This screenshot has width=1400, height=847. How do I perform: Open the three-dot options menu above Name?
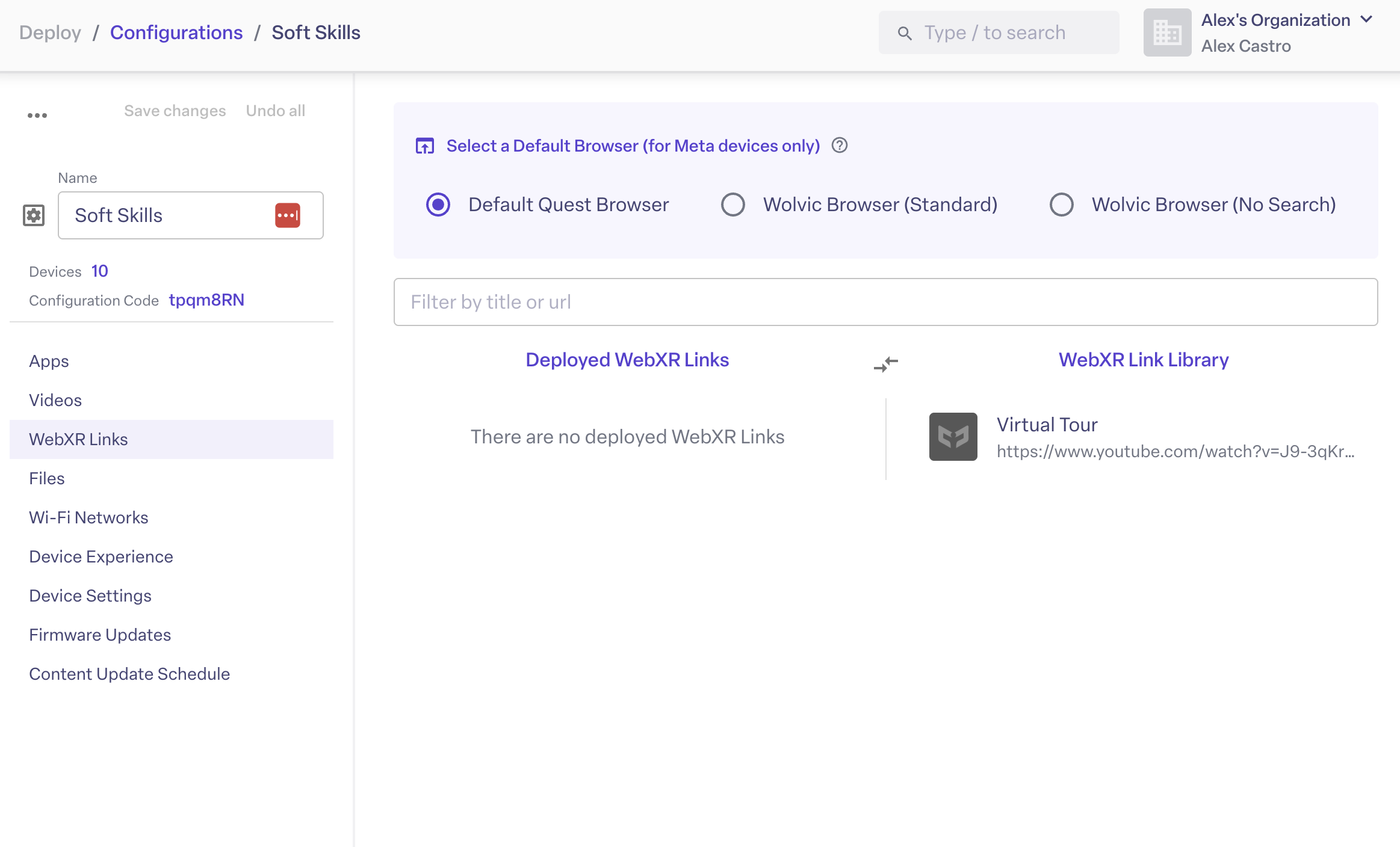[x=37, y=115]
